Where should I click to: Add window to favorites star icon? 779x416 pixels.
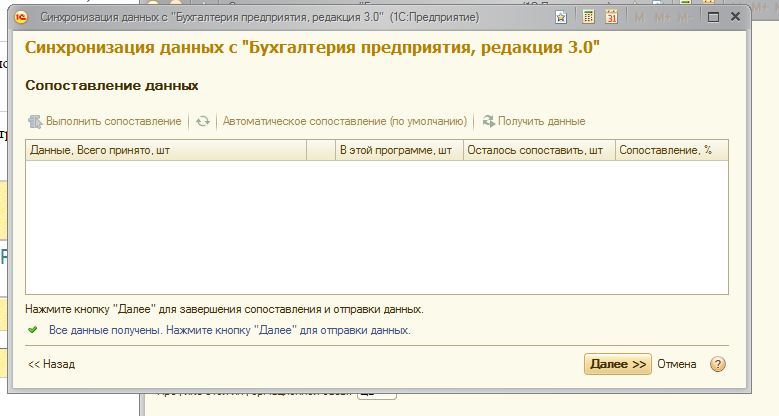[x=561, y=17]
